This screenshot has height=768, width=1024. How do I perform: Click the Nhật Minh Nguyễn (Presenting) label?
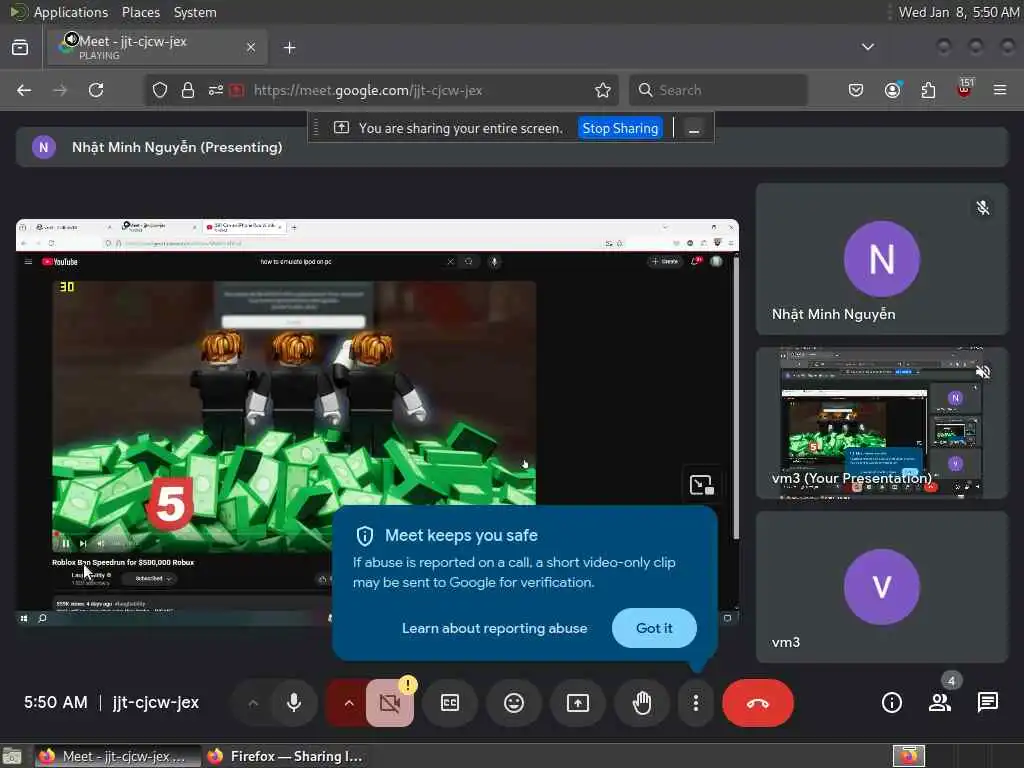(177, 147)
